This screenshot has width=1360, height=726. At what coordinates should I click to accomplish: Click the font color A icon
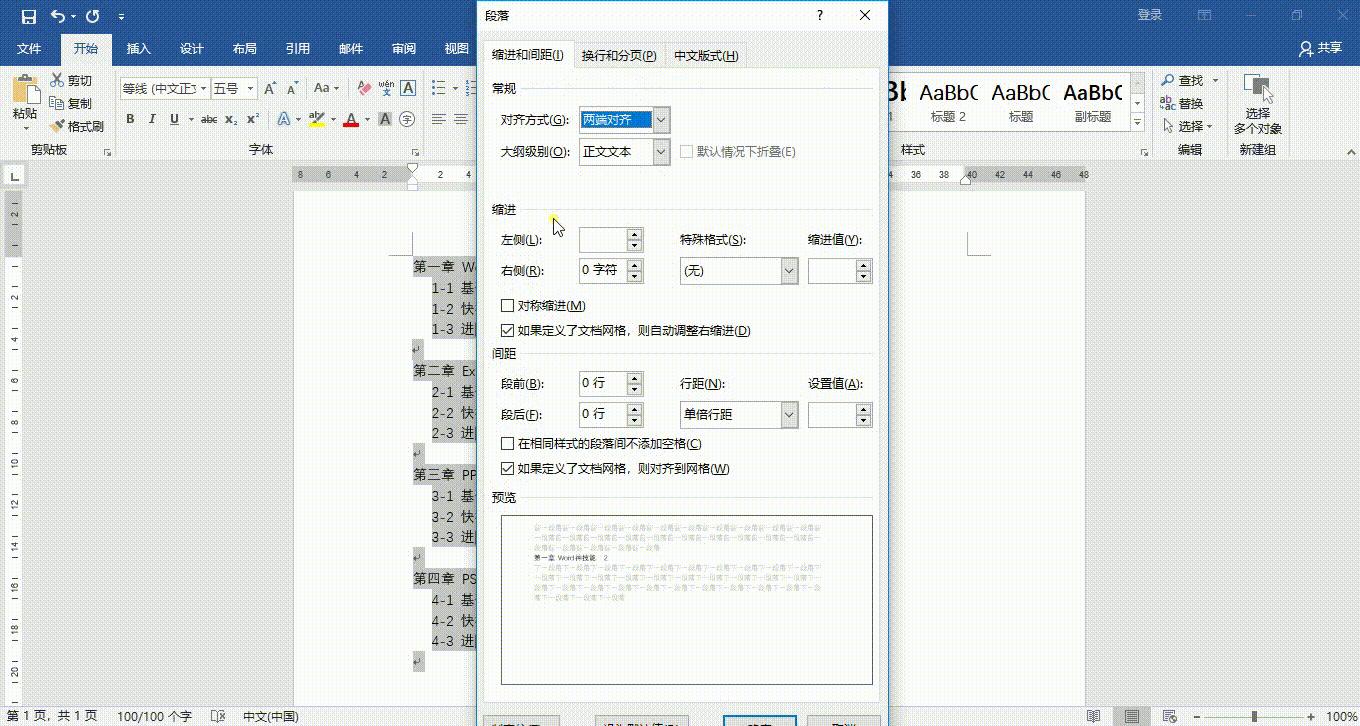tap(352, 119)
